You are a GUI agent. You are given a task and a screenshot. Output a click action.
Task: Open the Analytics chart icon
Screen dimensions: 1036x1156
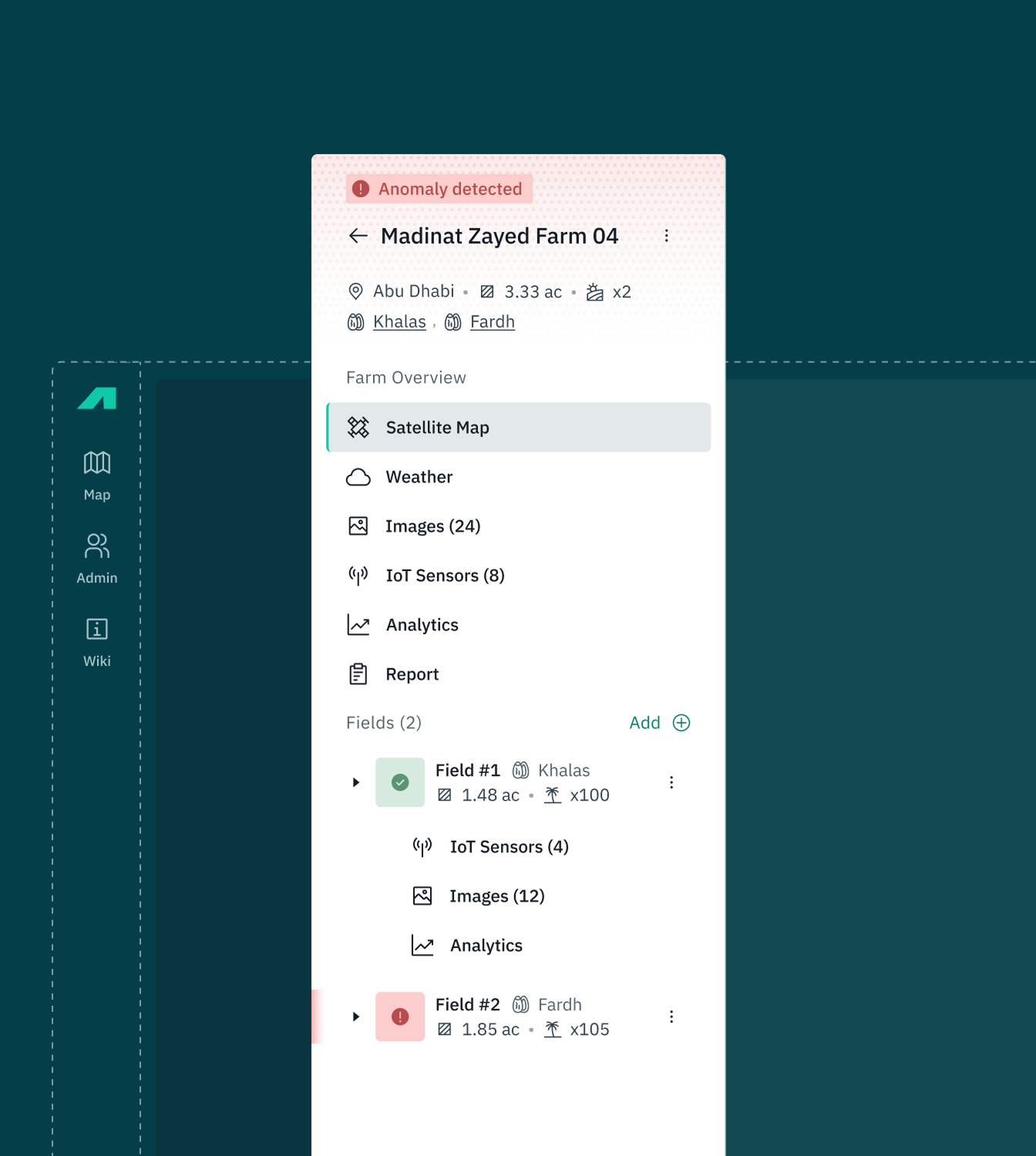click(358, 624)
